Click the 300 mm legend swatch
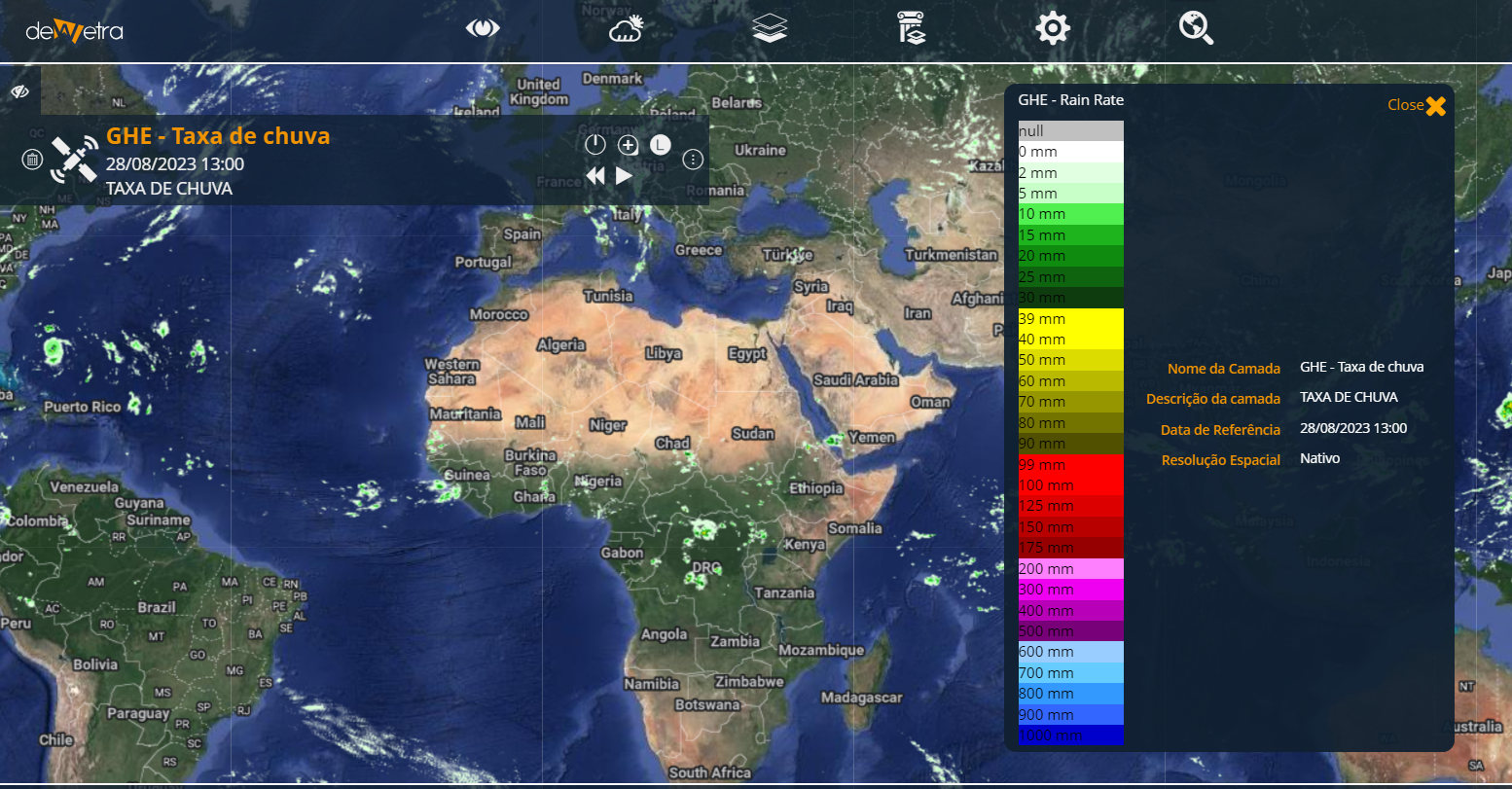Viewport: 1512px width, 789px height. click(x=1071, y=590)
